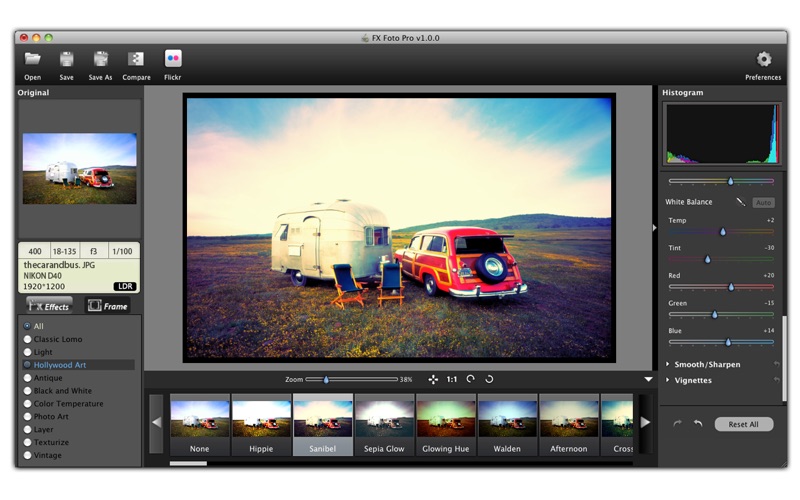Switch to the Frame tab

coord(108,306)
